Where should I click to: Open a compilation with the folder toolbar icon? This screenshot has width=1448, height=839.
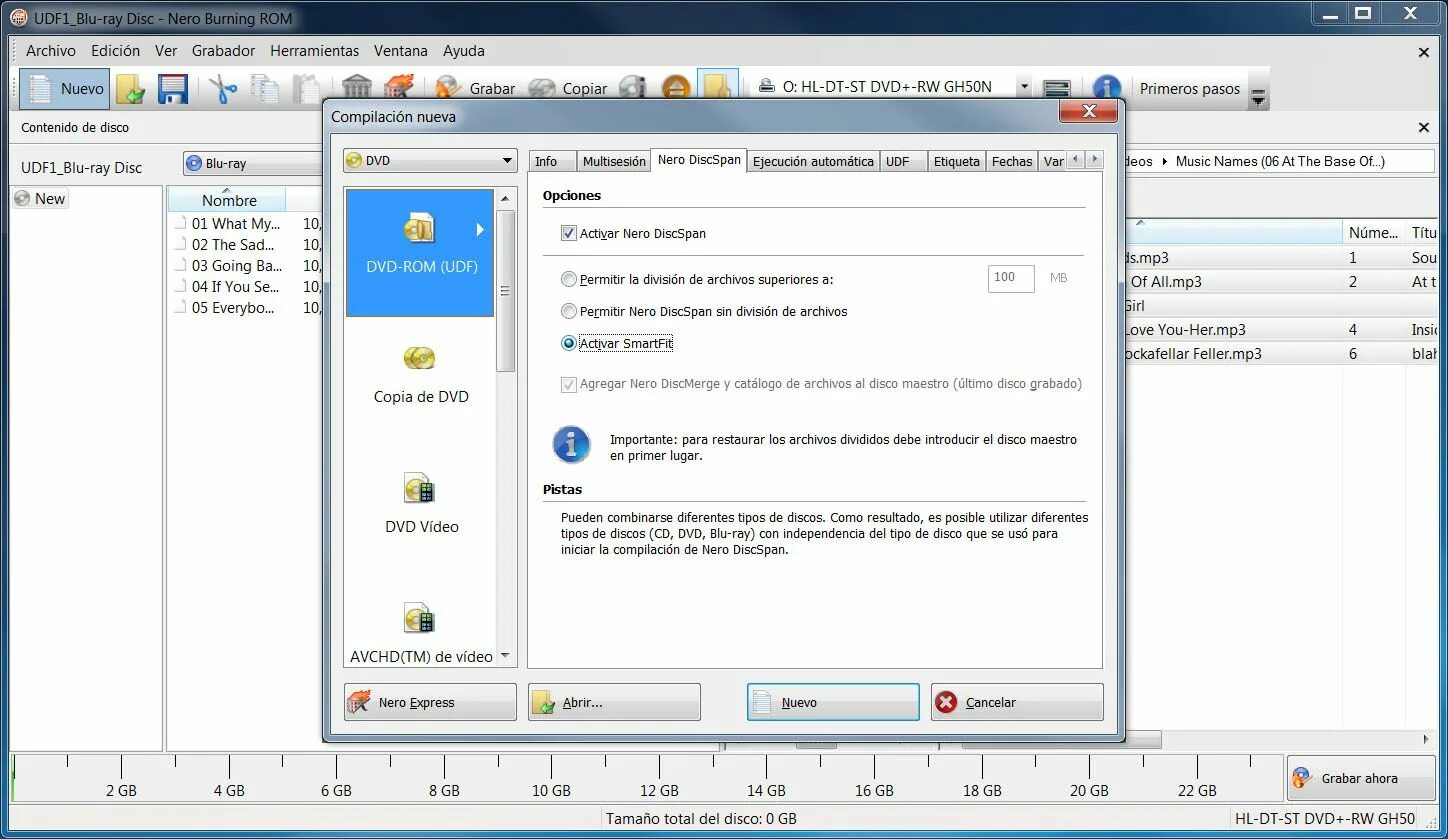[131, 89]
